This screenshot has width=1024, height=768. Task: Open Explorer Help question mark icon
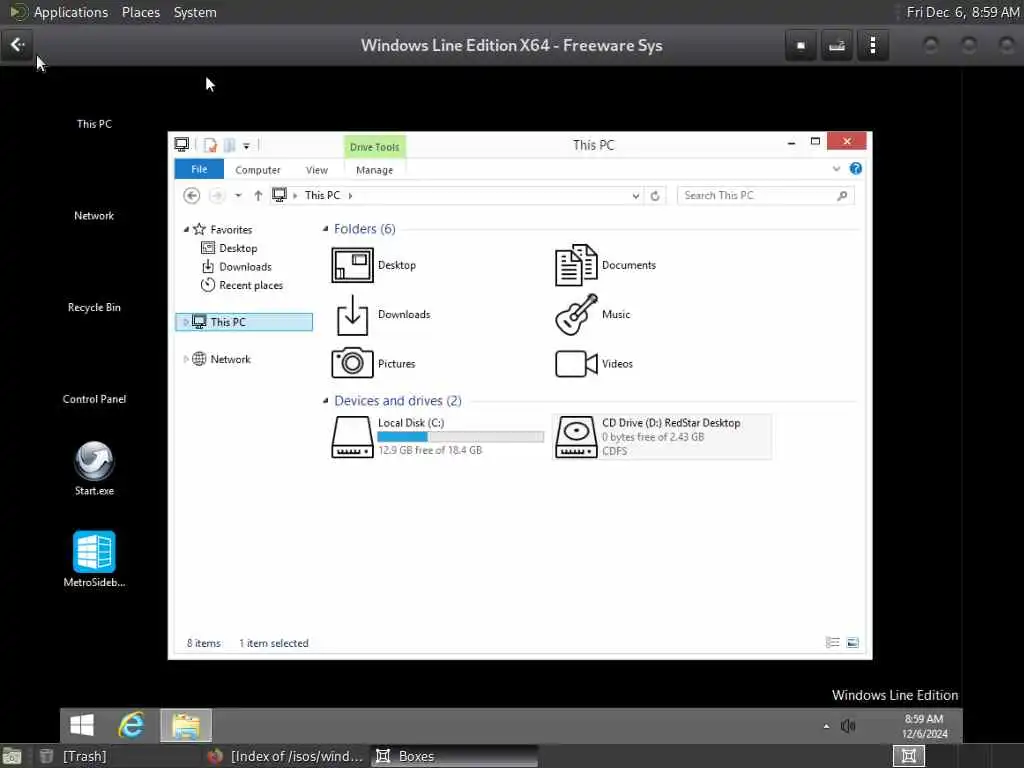tap(856, 168)
